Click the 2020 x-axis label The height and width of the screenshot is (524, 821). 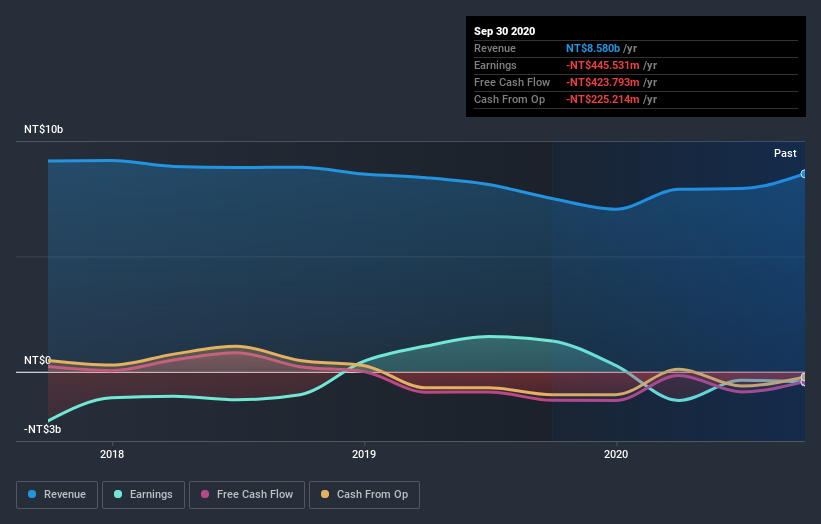click(x=616, y=454)
